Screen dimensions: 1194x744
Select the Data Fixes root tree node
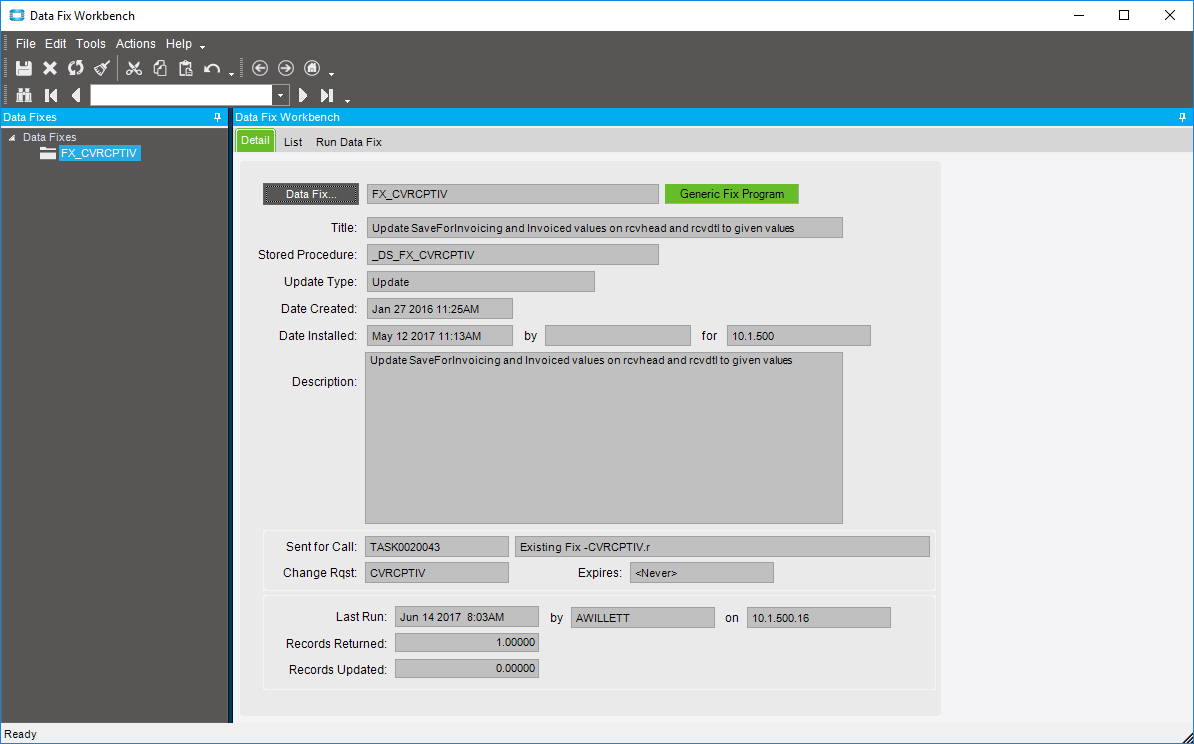click(49, 137)
